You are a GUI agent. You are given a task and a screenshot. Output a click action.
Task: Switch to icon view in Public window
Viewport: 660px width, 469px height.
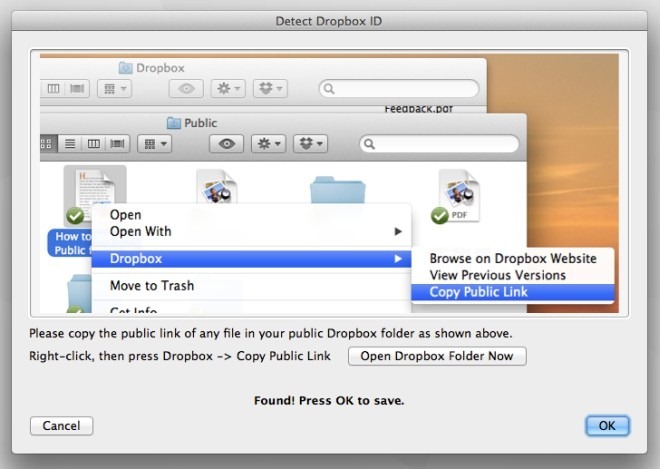click(x=48, y=144)
